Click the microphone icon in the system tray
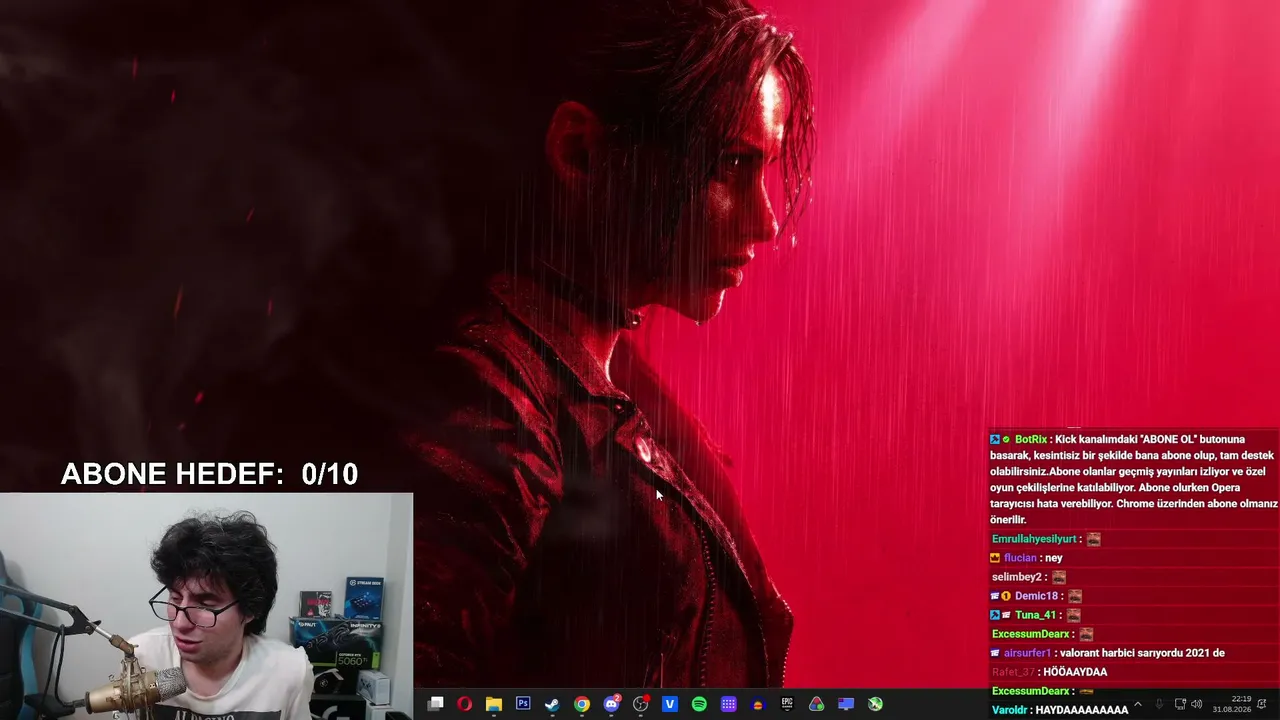The width and height of the screenshot is (1280, 720). [x=1159, y=704]
